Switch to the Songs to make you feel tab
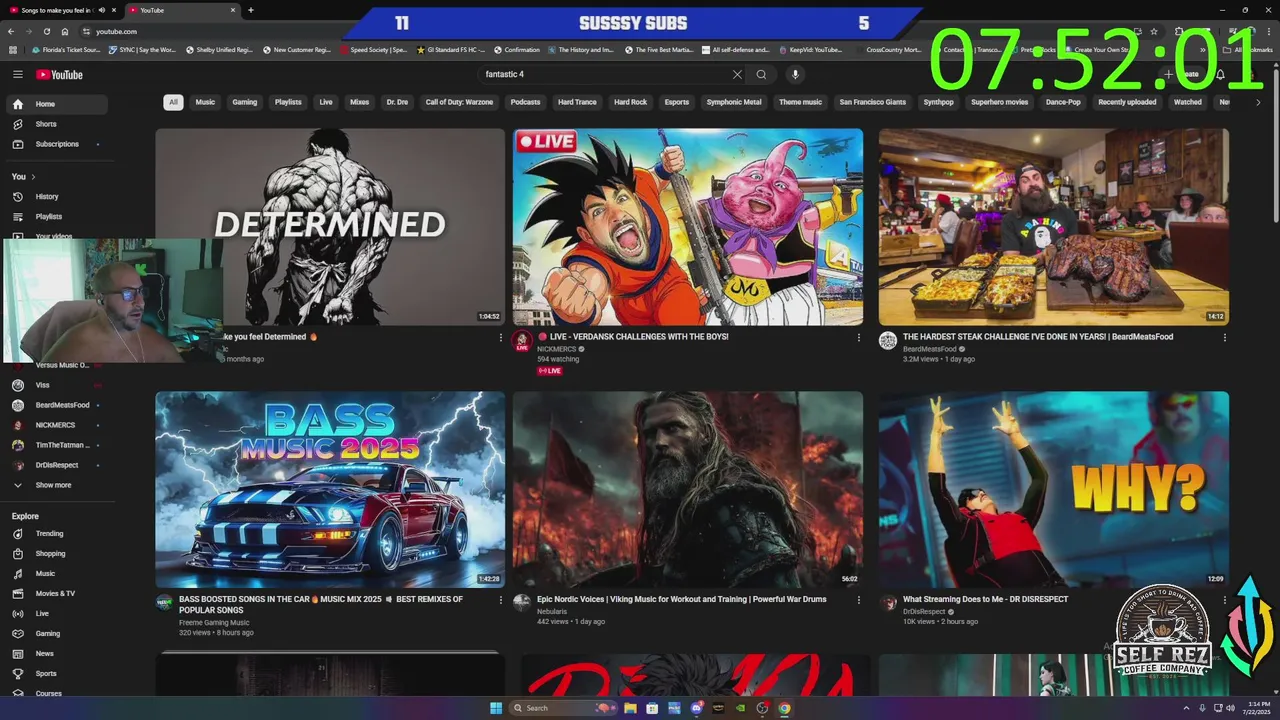The height and width of the screenshot is (720, 1280). (56, 10)
